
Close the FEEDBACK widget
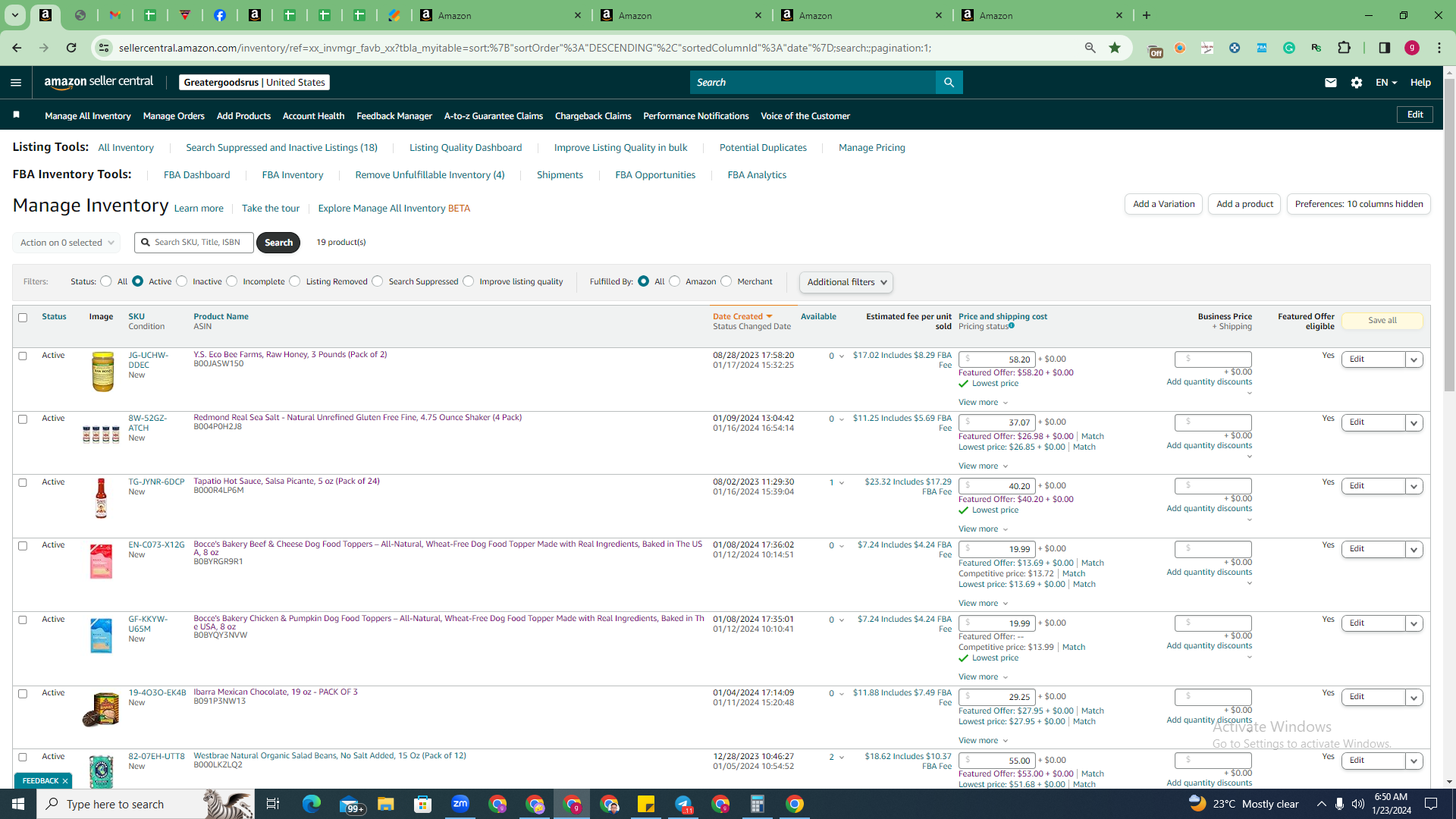(65, 781)
